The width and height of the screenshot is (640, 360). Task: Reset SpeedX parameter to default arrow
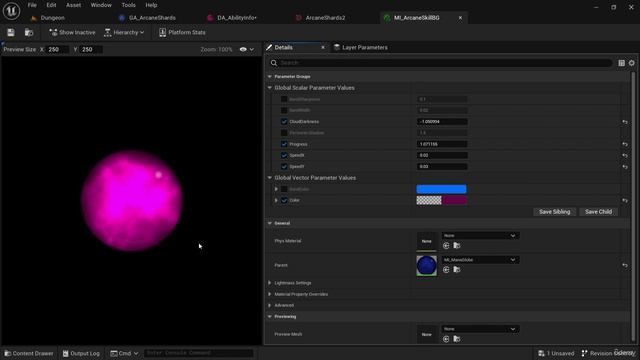point(624,156)
